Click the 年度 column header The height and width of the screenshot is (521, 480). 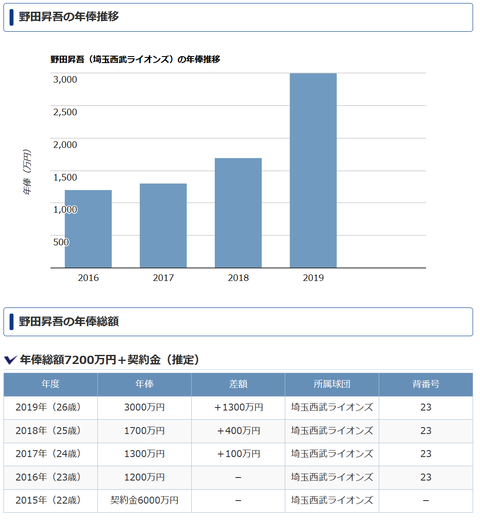[x=51, y=384]
